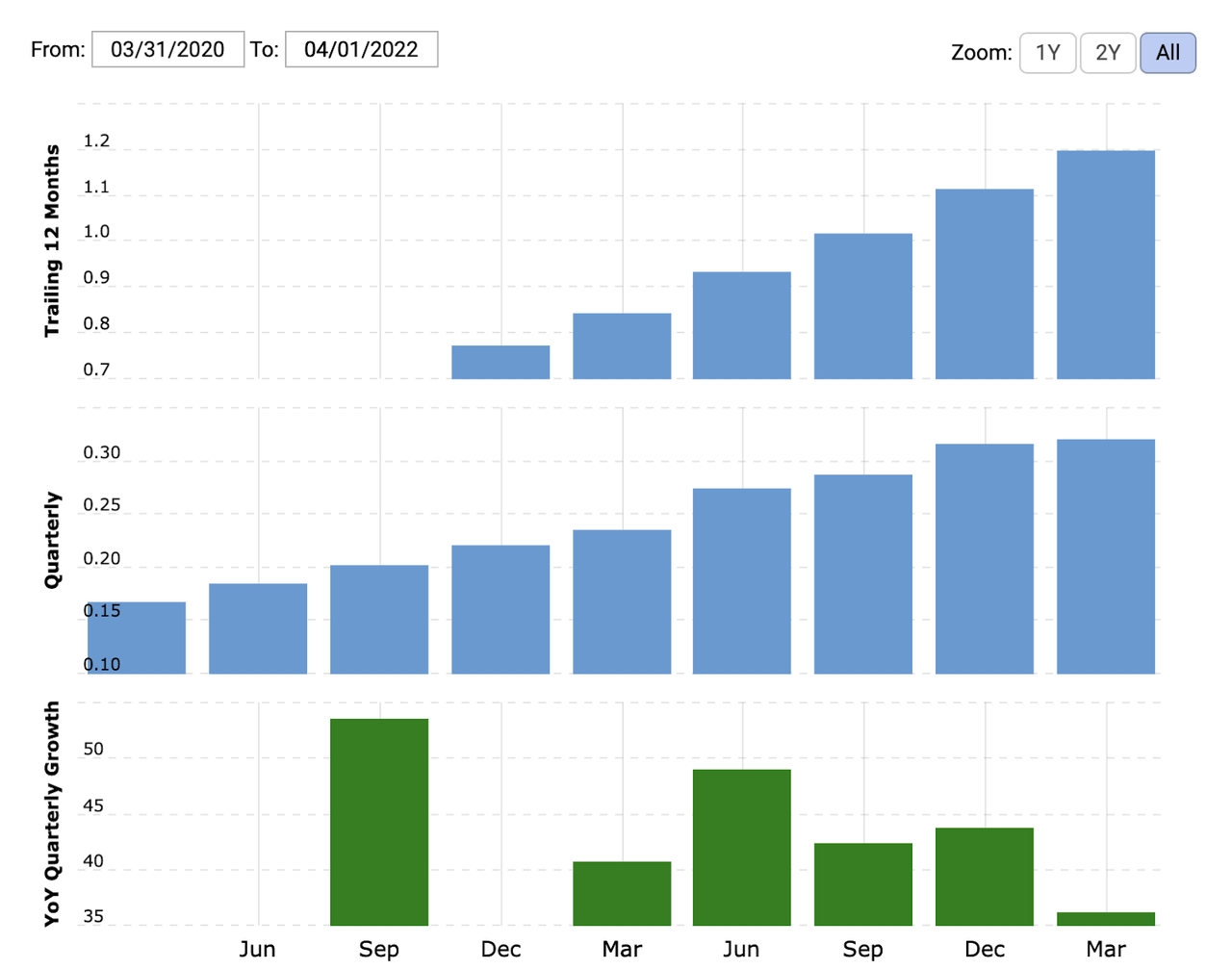Screen dimensions: 1232x969
Task: Click the highlighted All zoom button
Action: 1168,53
